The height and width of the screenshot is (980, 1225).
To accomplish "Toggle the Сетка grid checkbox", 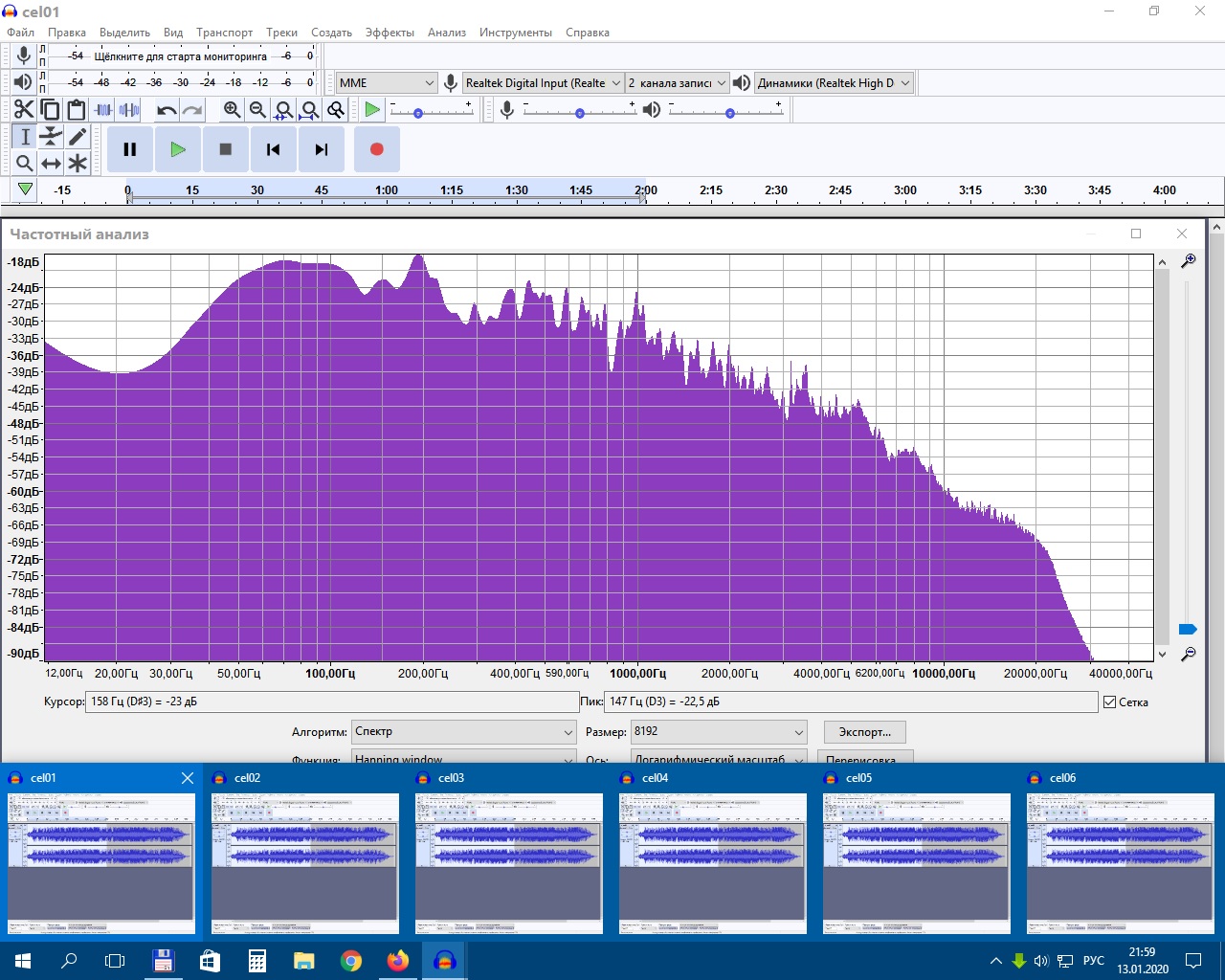I will point(1110,702).
